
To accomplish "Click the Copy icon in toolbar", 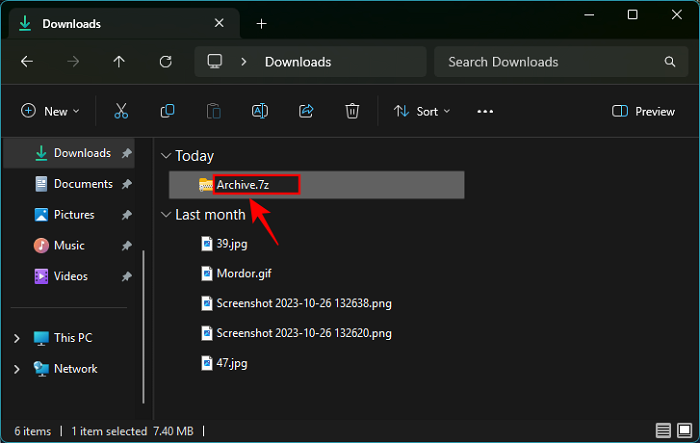I will tap(167, 111).
